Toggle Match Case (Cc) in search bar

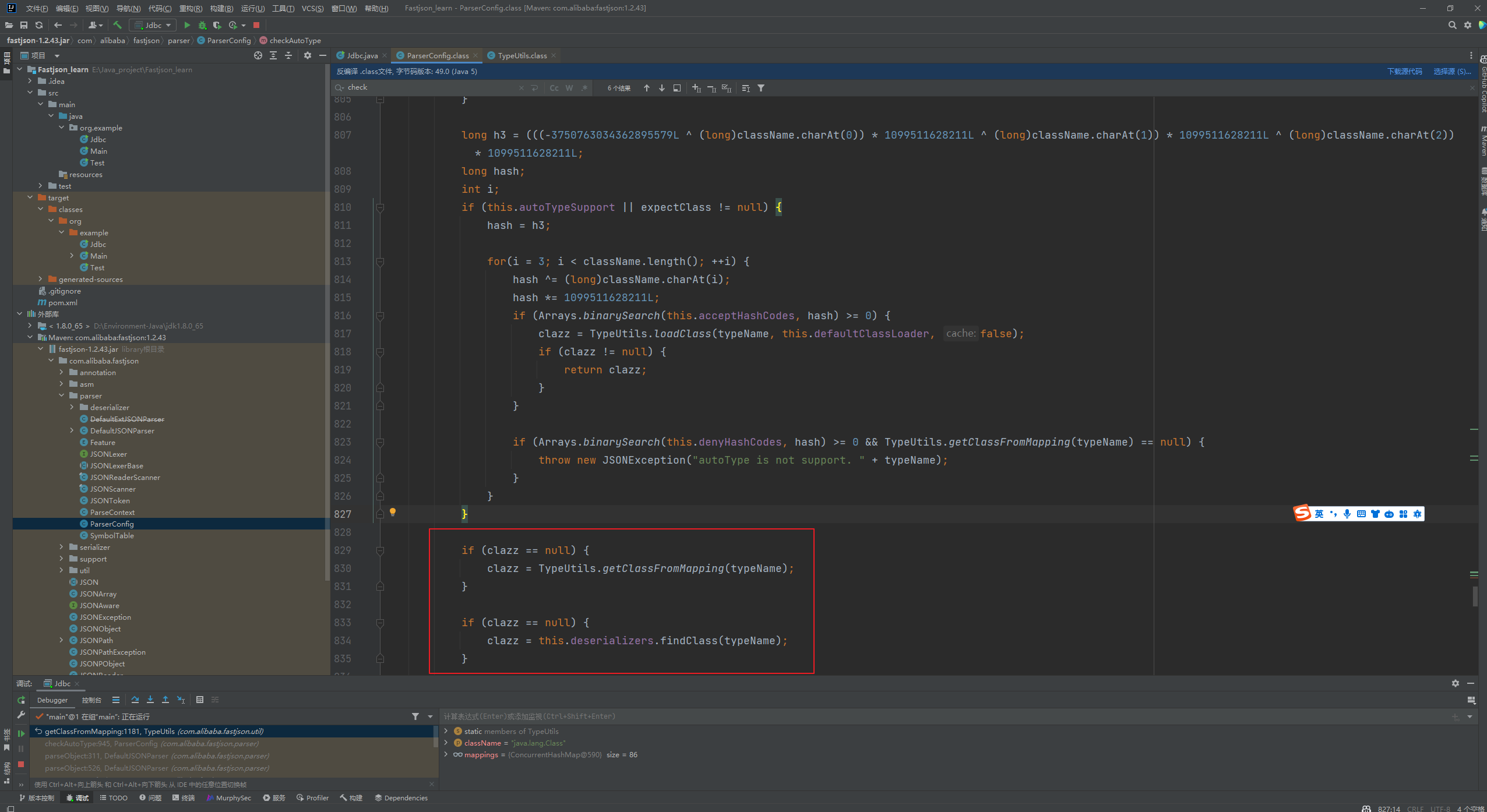point(554,88)
